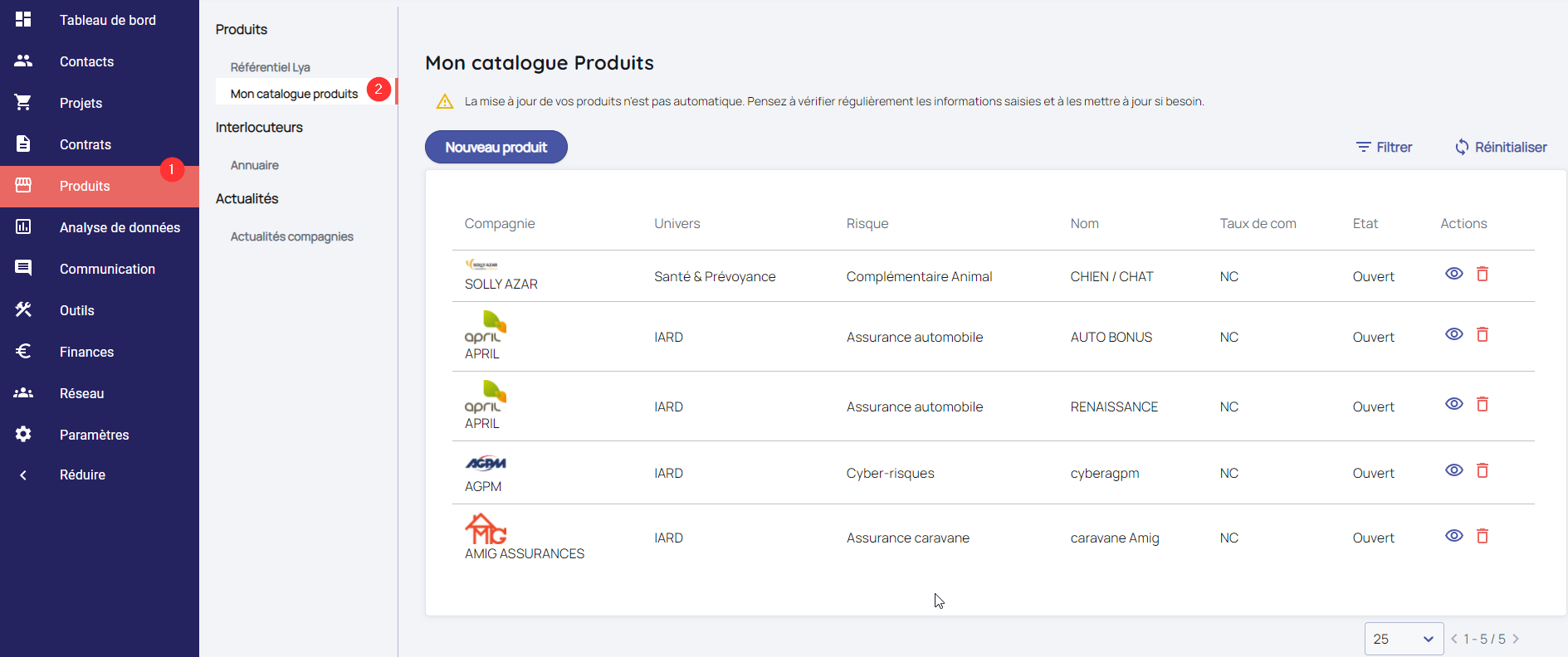Go to next page chevron in pagination

1516,639
